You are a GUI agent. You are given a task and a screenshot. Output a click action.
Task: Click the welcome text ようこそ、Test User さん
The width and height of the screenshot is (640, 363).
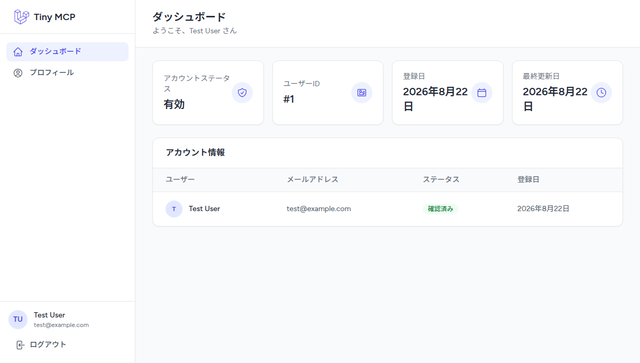(195, 31)
